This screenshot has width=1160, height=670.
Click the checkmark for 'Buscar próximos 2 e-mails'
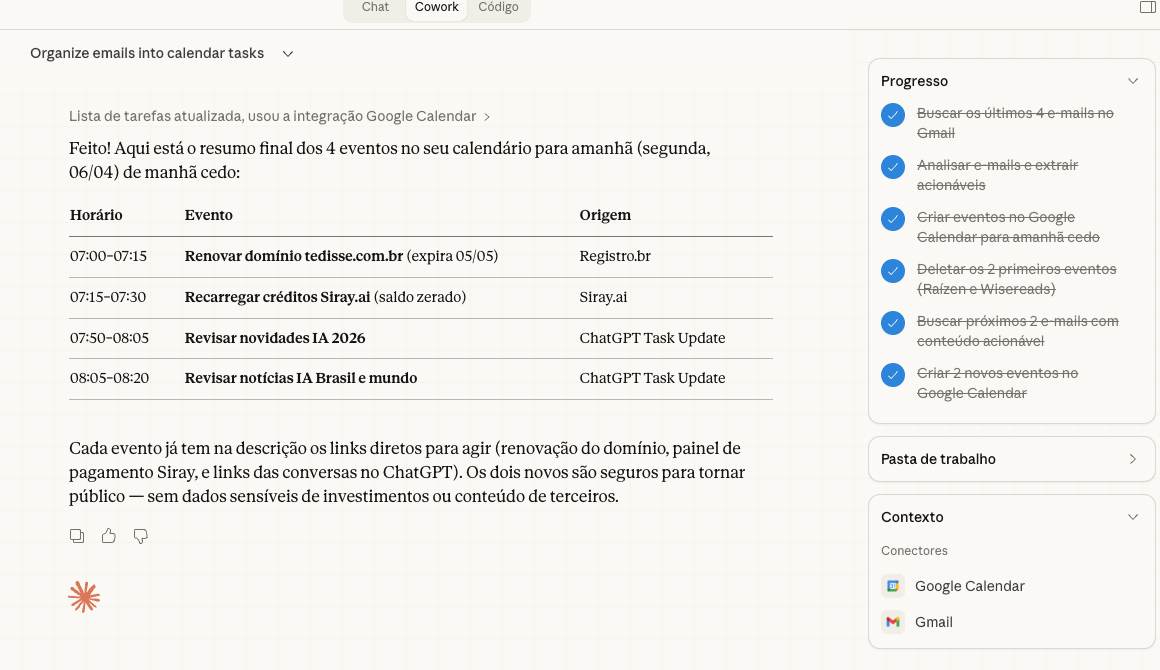click(893, 322)
